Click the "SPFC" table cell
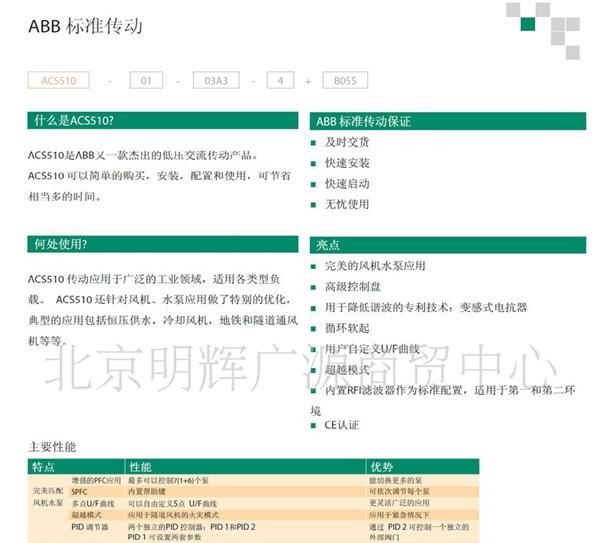 79,492
